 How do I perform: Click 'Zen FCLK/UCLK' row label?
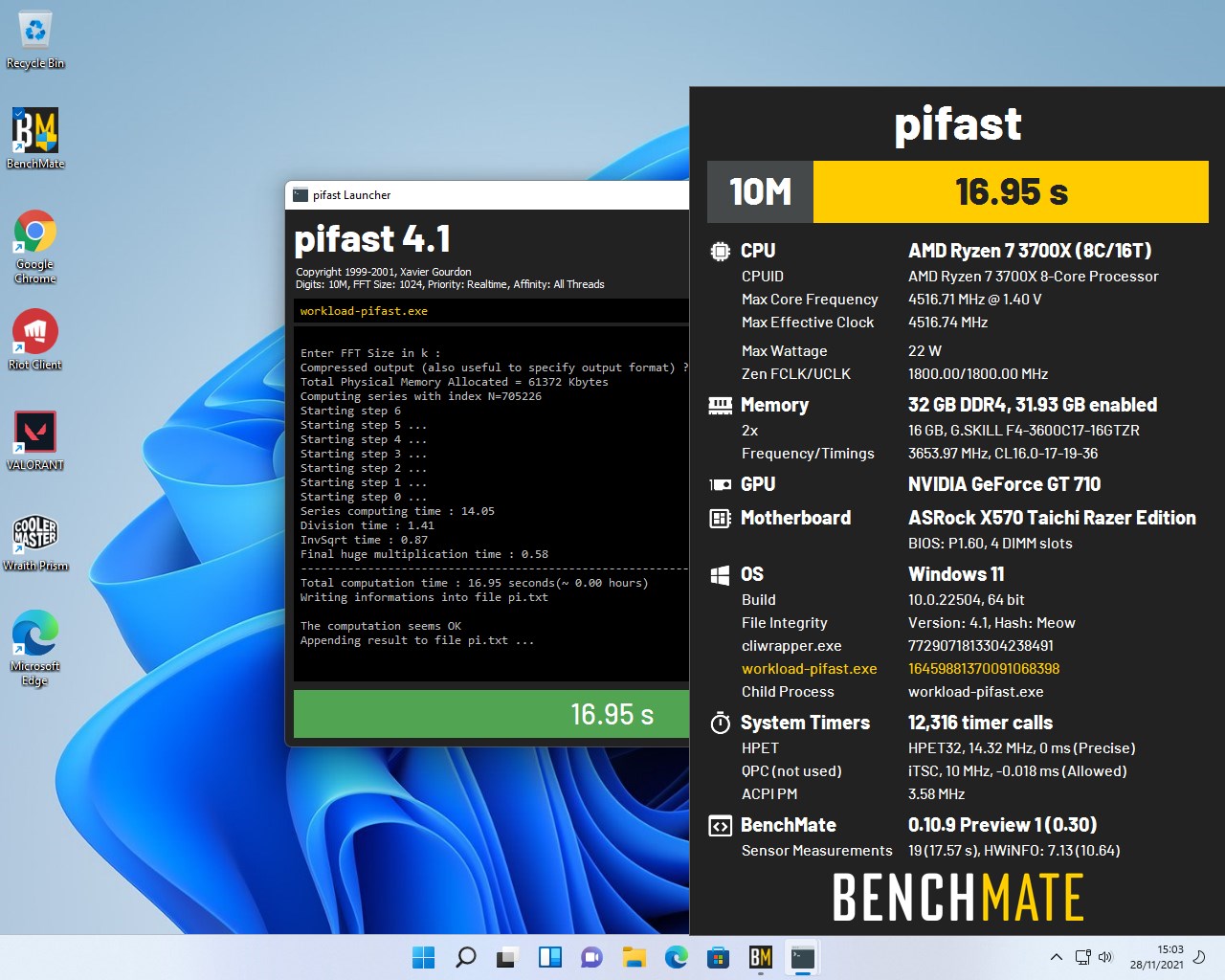pos(795,374)
